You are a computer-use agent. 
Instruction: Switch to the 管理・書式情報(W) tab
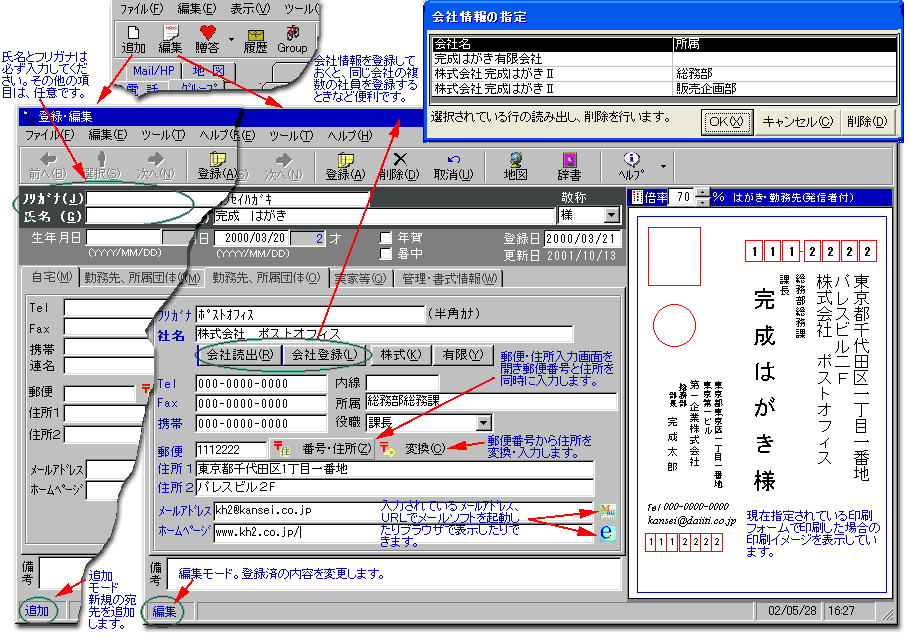[454, 277]
